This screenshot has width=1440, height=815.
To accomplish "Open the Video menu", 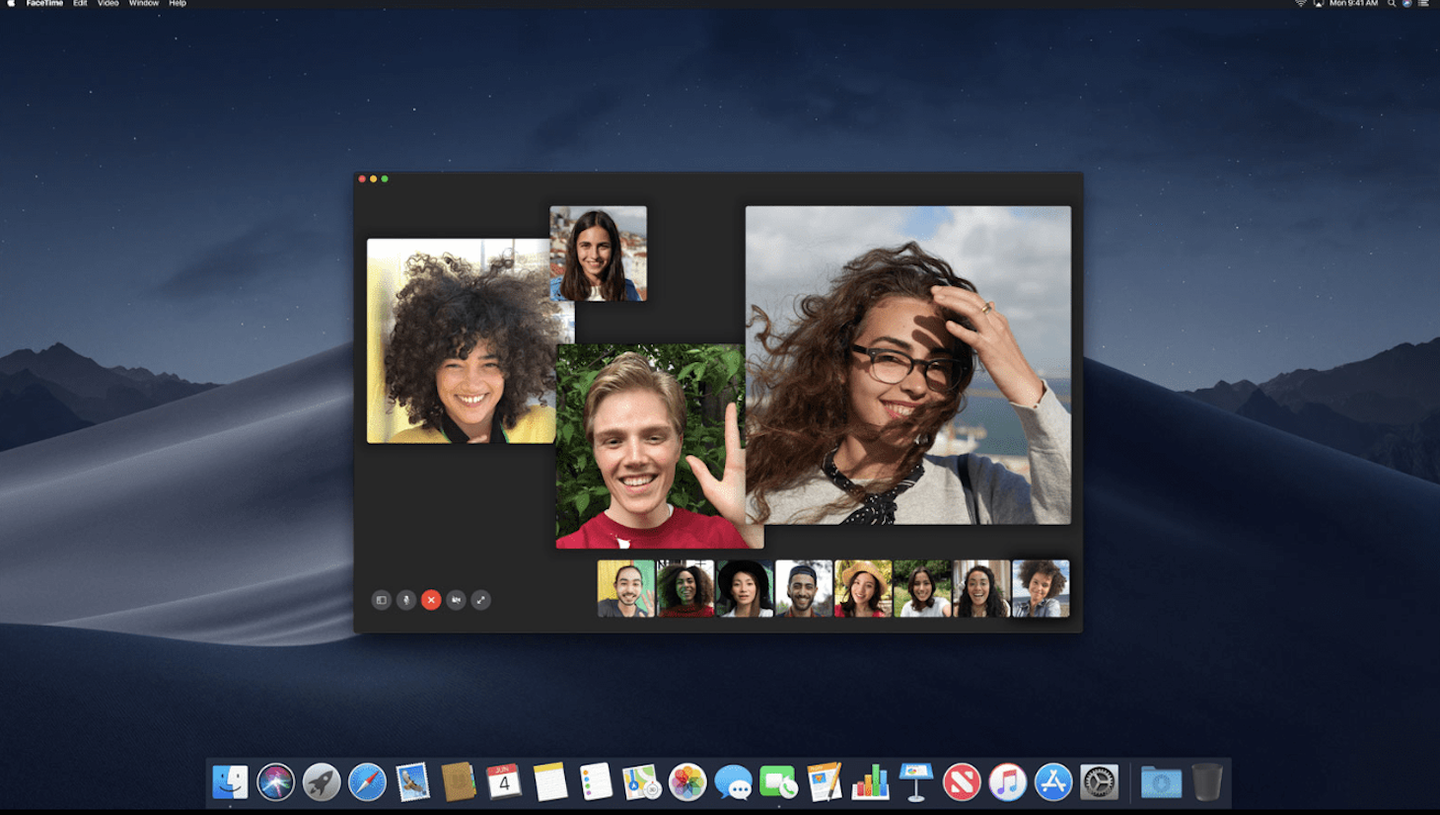I will (x=108, y=4).
